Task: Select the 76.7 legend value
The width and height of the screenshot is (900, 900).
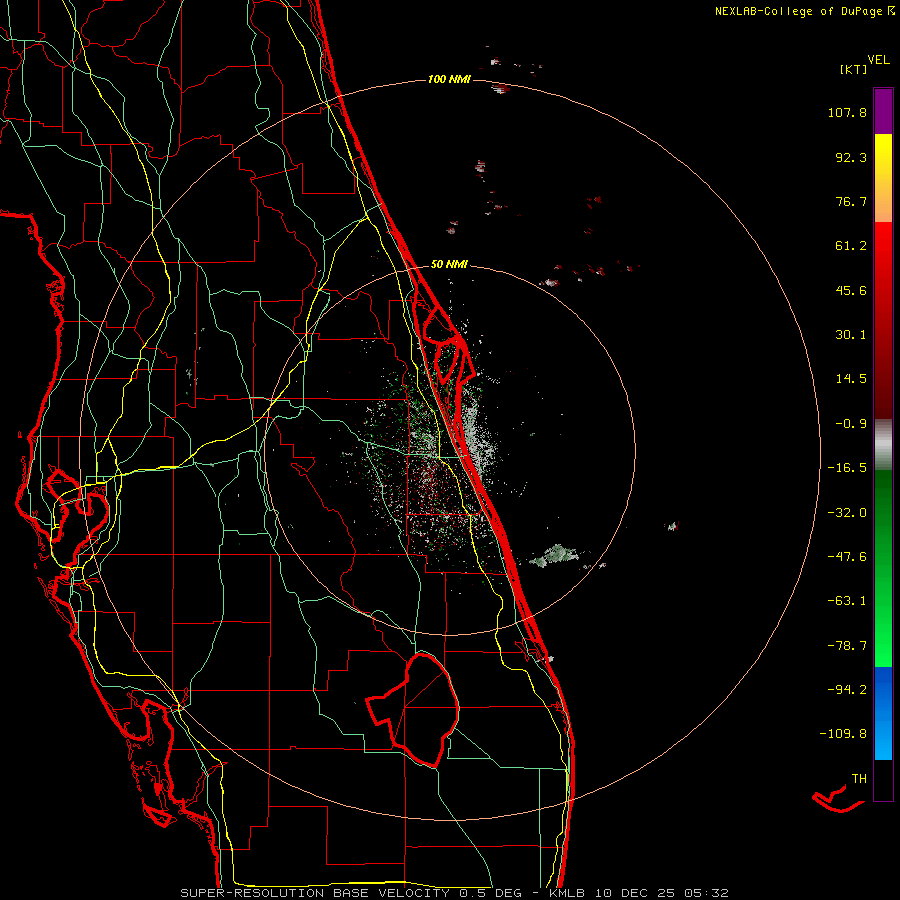Action: pyautogui.click(x=851, y=201)
